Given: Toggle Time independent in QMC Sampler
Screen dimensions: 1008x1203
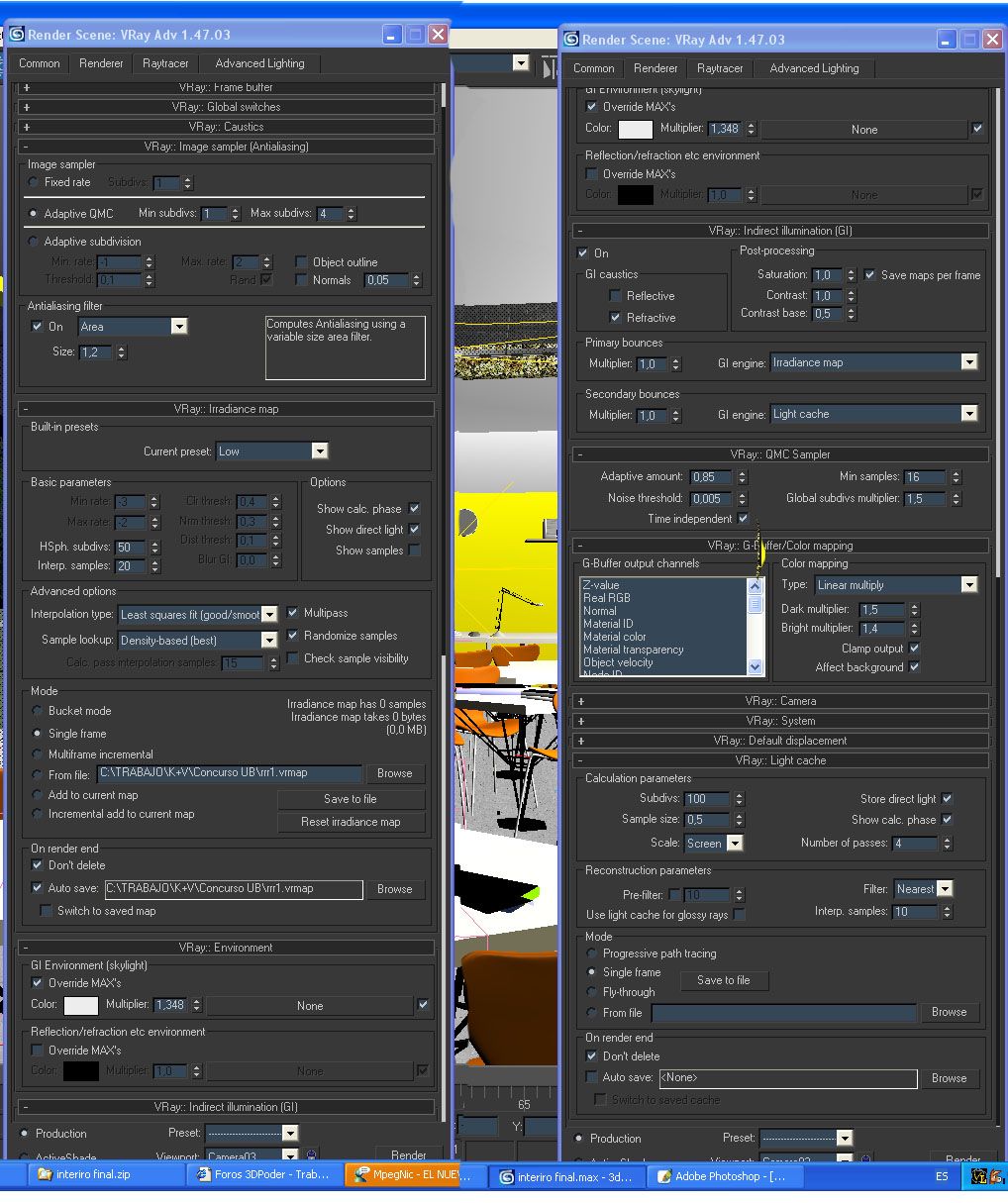Looking at the screenshot, I should coord(742,519).
